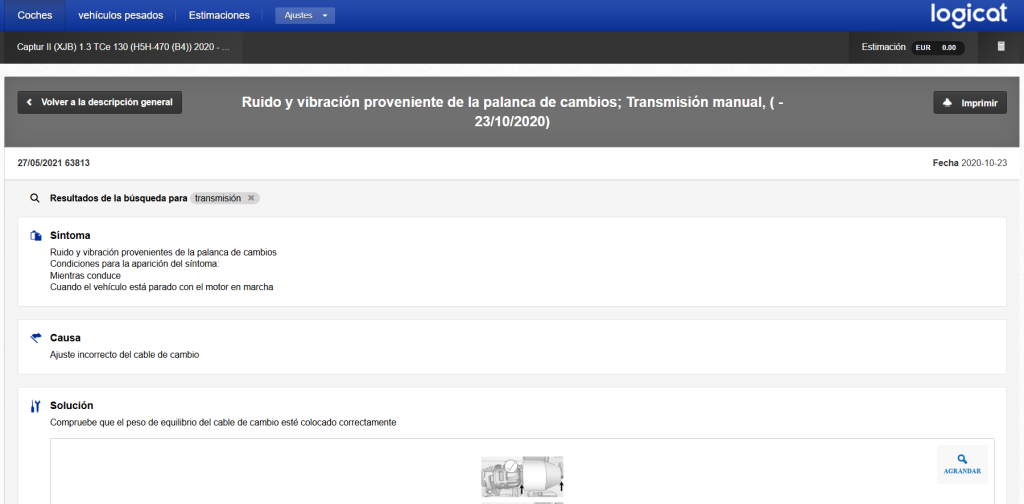Screen dimensions: 1024x504
Task: Open the Ajustes dropdown
Action: (x=305, y=16)
